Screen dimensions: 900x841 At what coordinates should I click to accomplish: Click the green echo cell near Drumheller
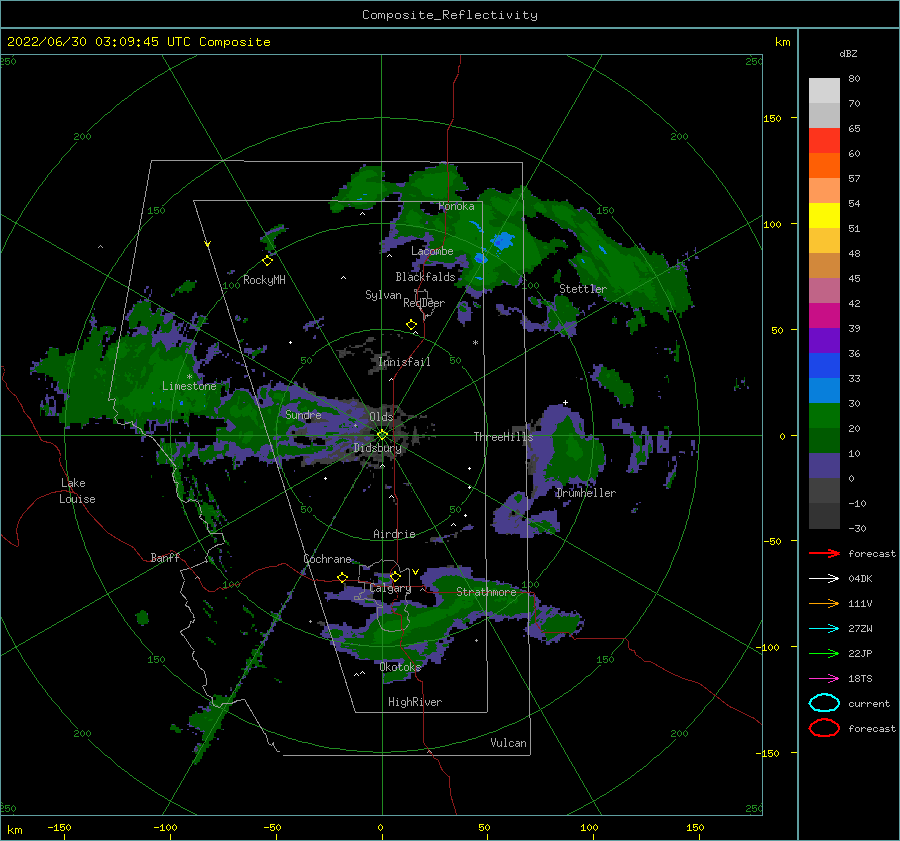tap(574, 454)
